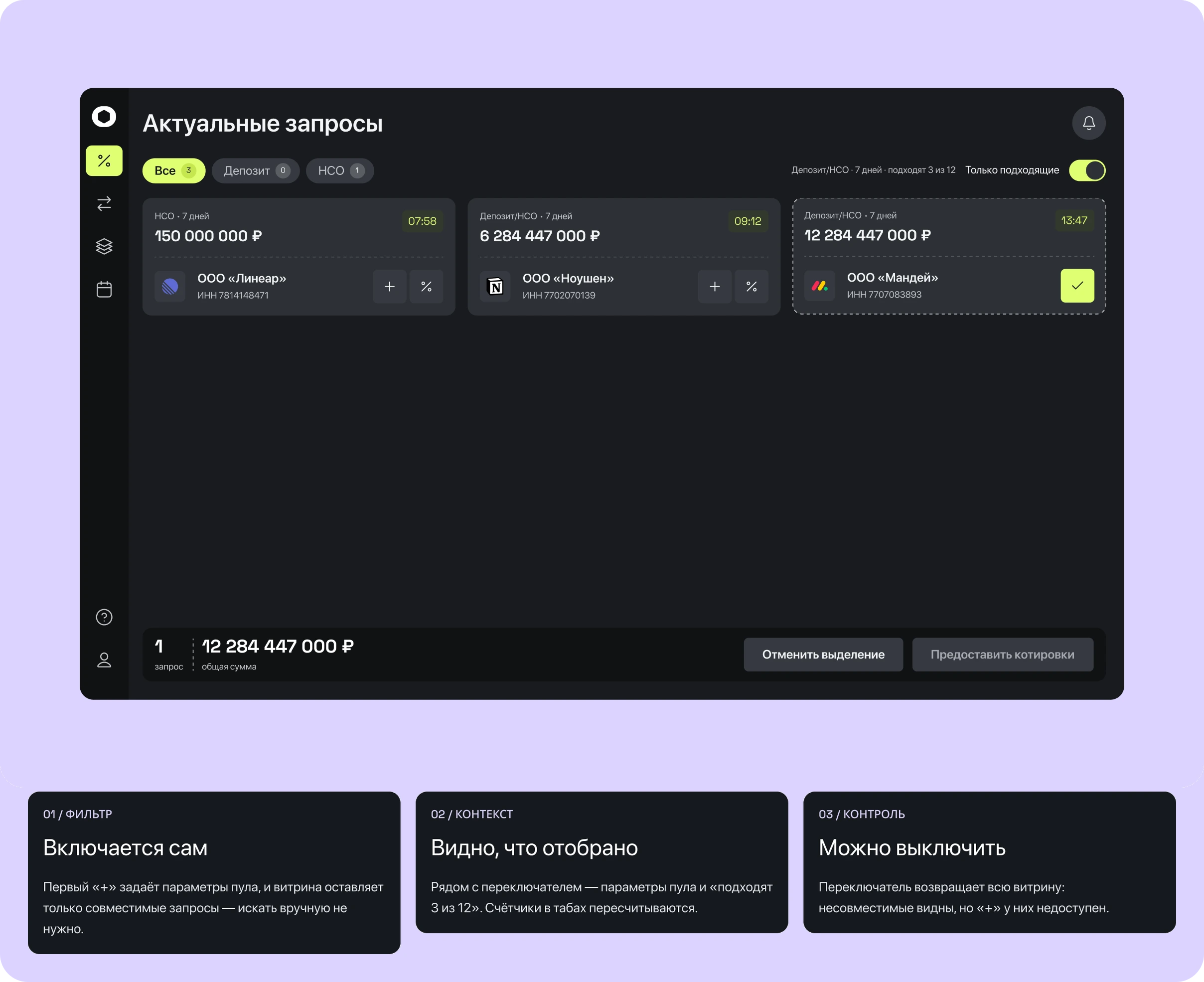Viewport: 1204px width, 982px height.
Task: Click «Отменить выделение» button
Action: tap(823, 655)
